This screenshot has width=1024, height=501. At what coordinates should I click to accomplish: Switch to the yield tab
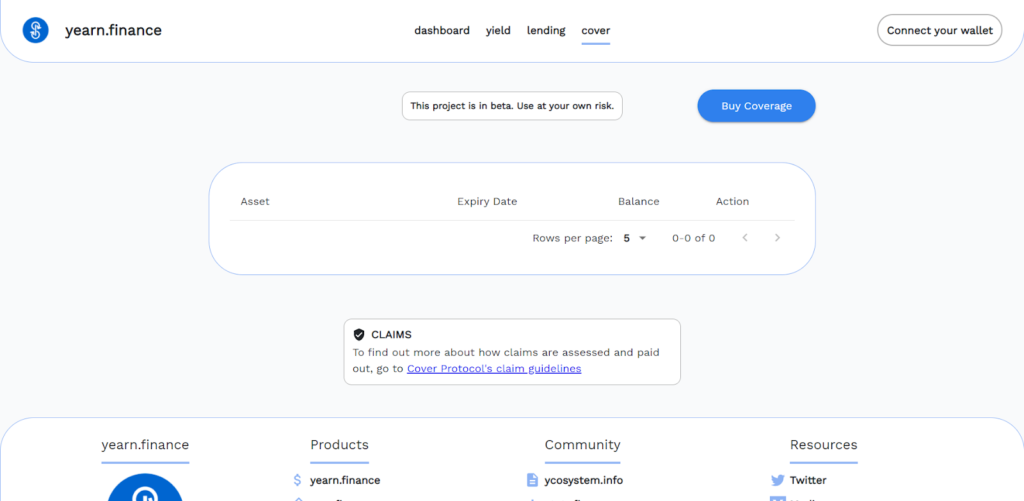coord(498,30)
